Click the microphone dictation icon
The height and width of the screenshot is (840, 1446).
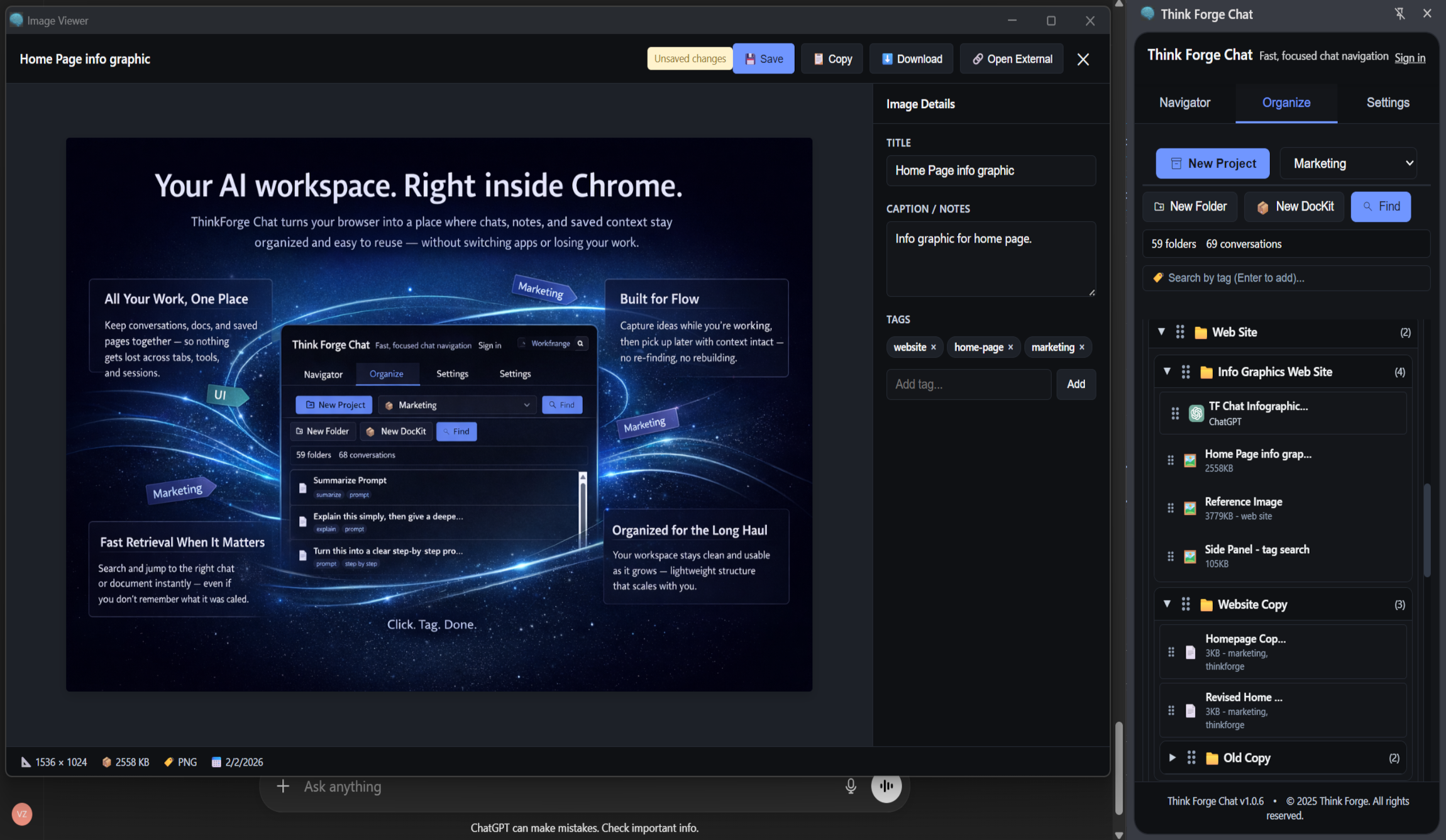(851, 786)
